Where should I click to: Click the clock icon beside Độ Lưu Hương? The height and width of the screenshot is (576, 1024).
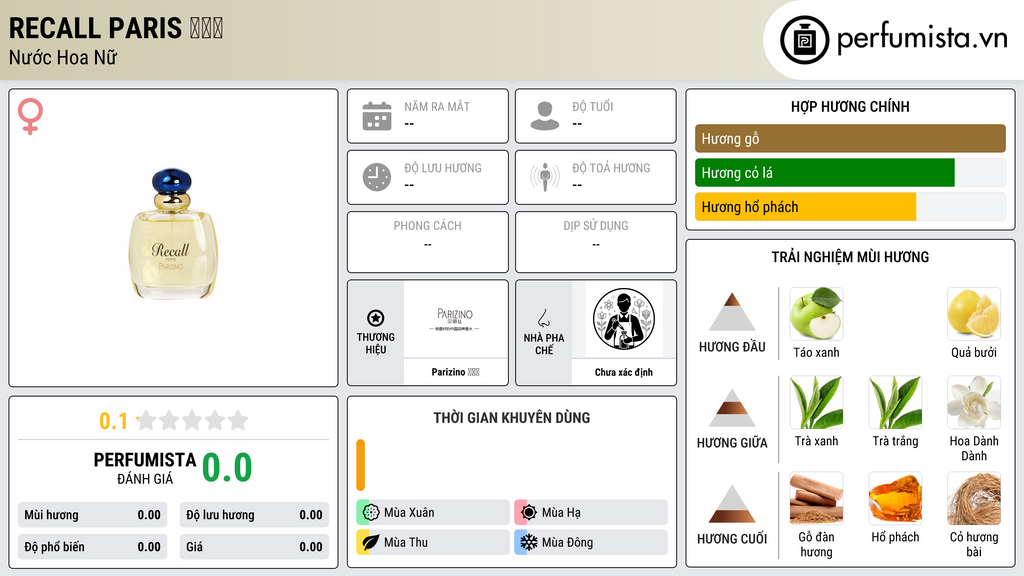pos(377,177)
